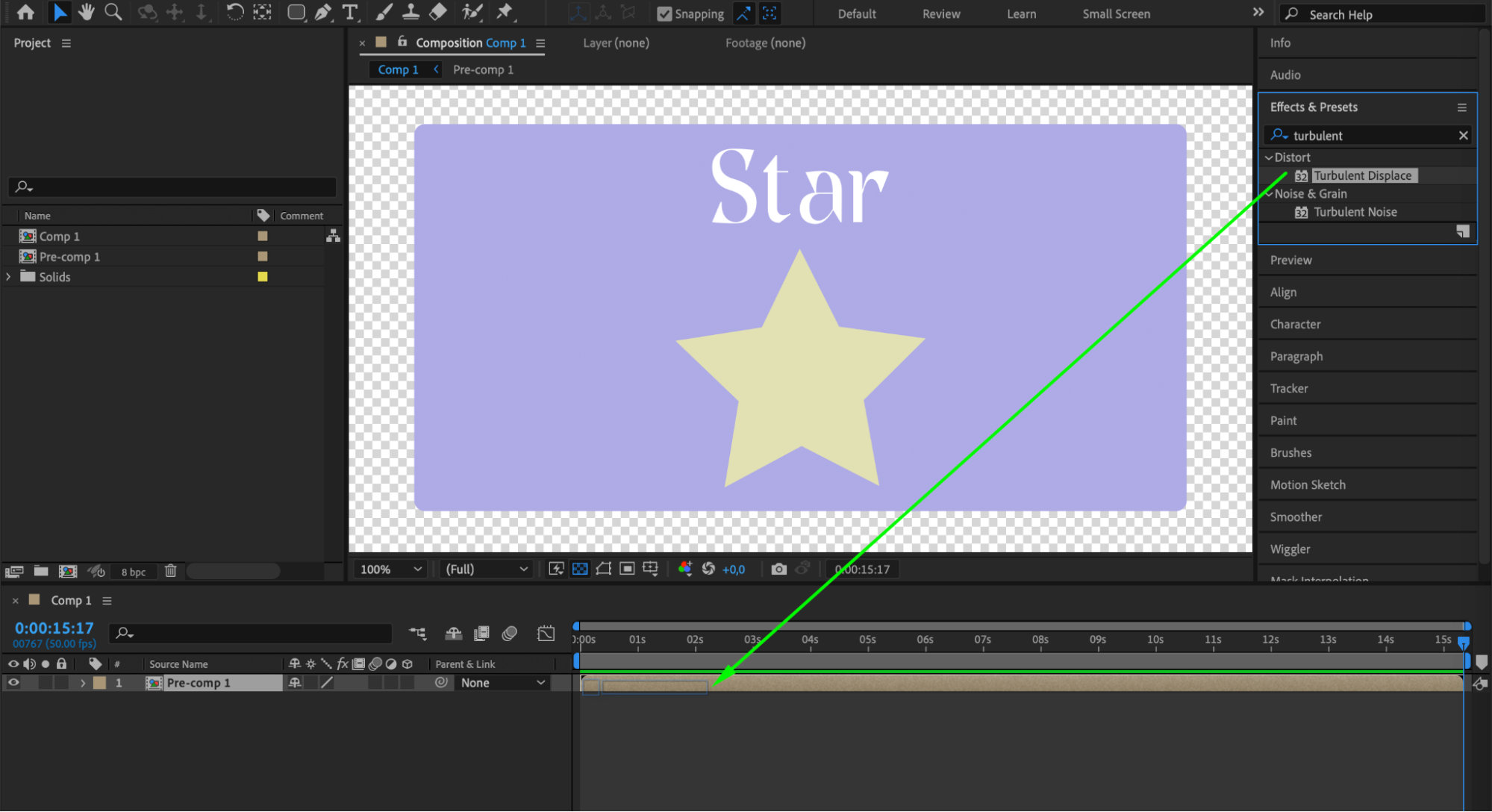The image size is (1492, 812).
Task: Collapse the Distort effects category
Action: pos(1268,157)
